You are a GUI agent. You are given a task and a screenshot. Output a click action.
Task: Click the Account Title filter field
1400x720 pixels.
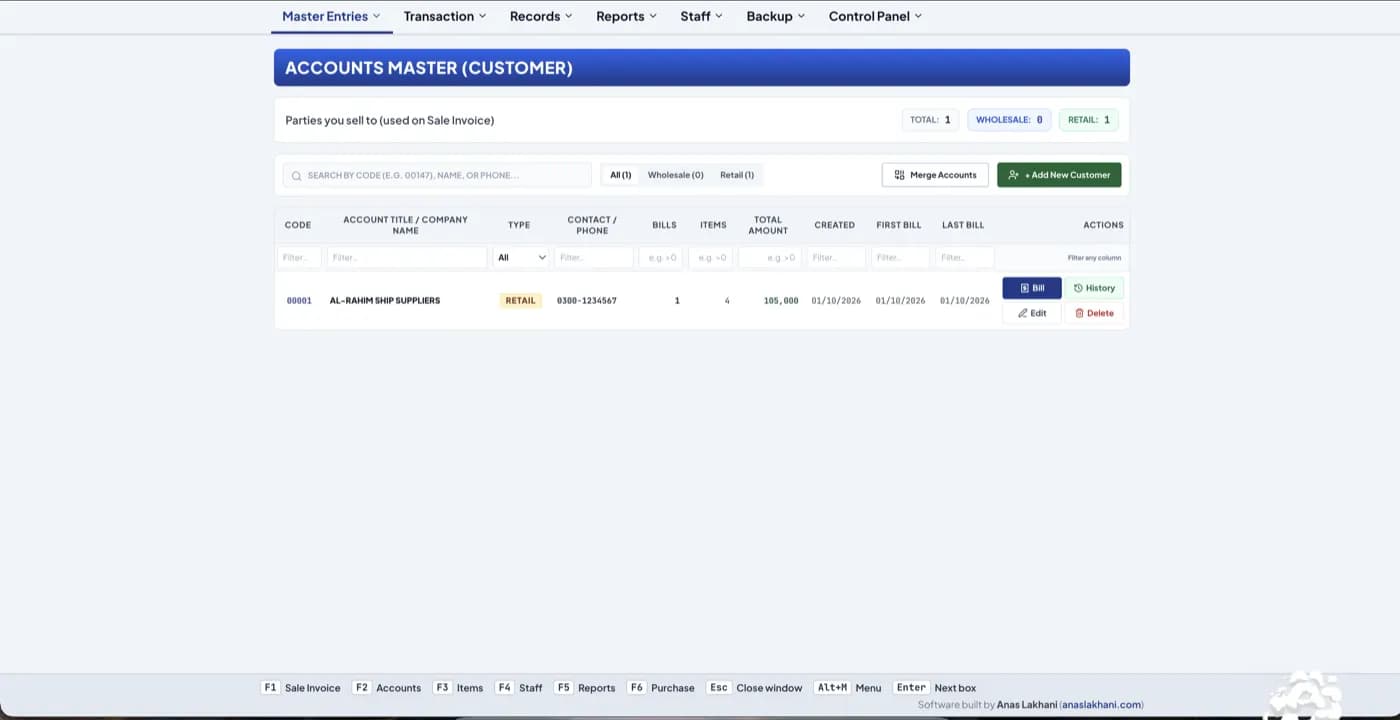[x=407, y=257]
